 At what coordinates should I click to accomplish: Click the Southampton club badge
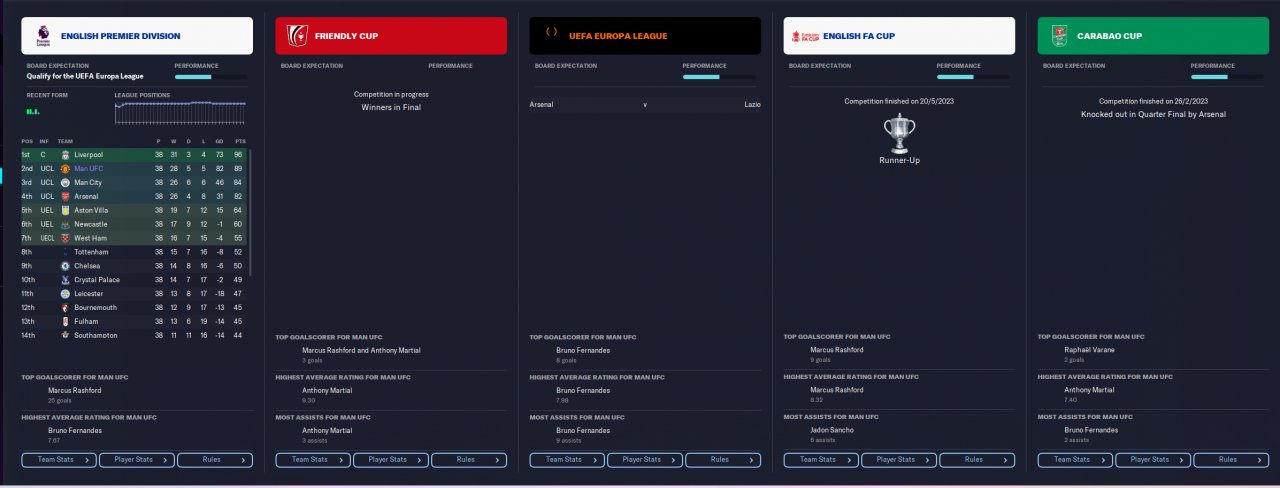point(65,335)
